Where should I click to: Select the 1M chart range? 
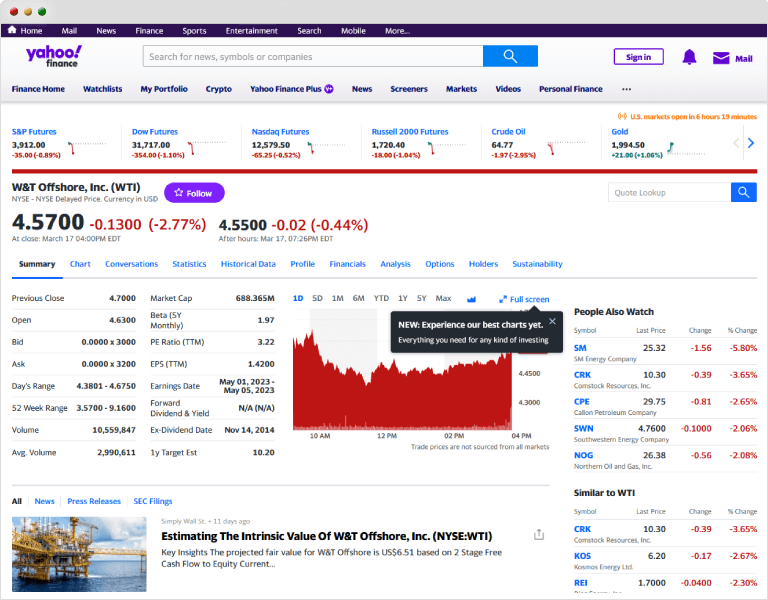pos(337,298)
